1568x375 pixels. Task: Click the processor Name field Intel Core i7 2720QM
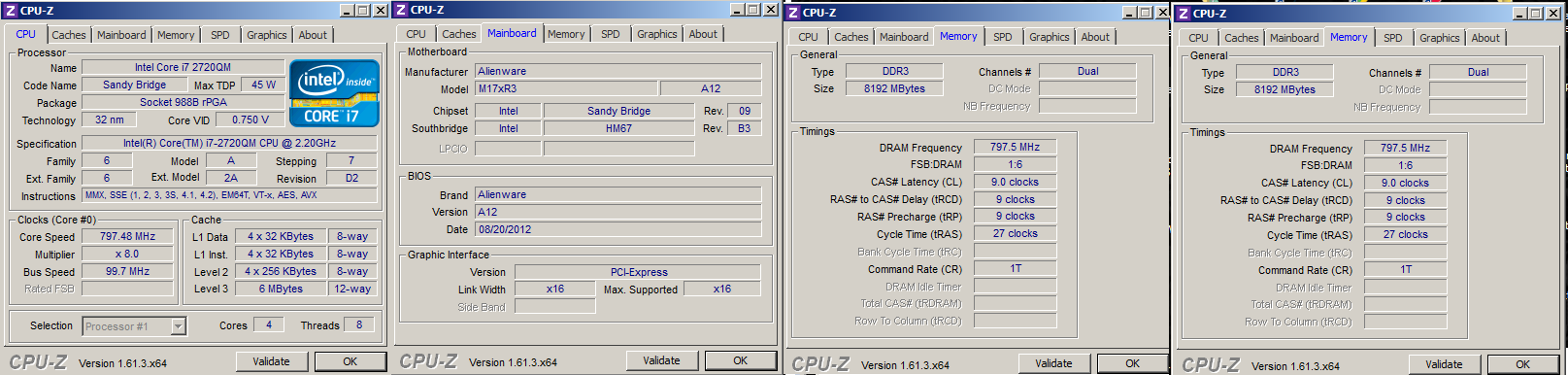pos(183,67)
